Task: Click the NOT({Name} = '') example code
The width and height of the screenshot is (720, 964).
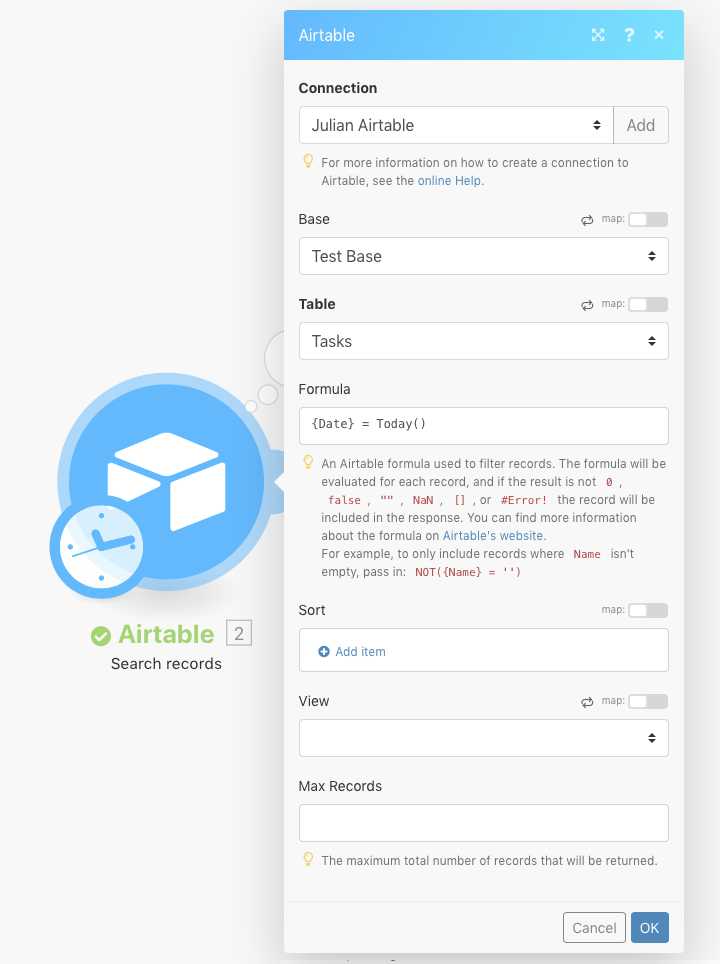Action: (468, 572)
